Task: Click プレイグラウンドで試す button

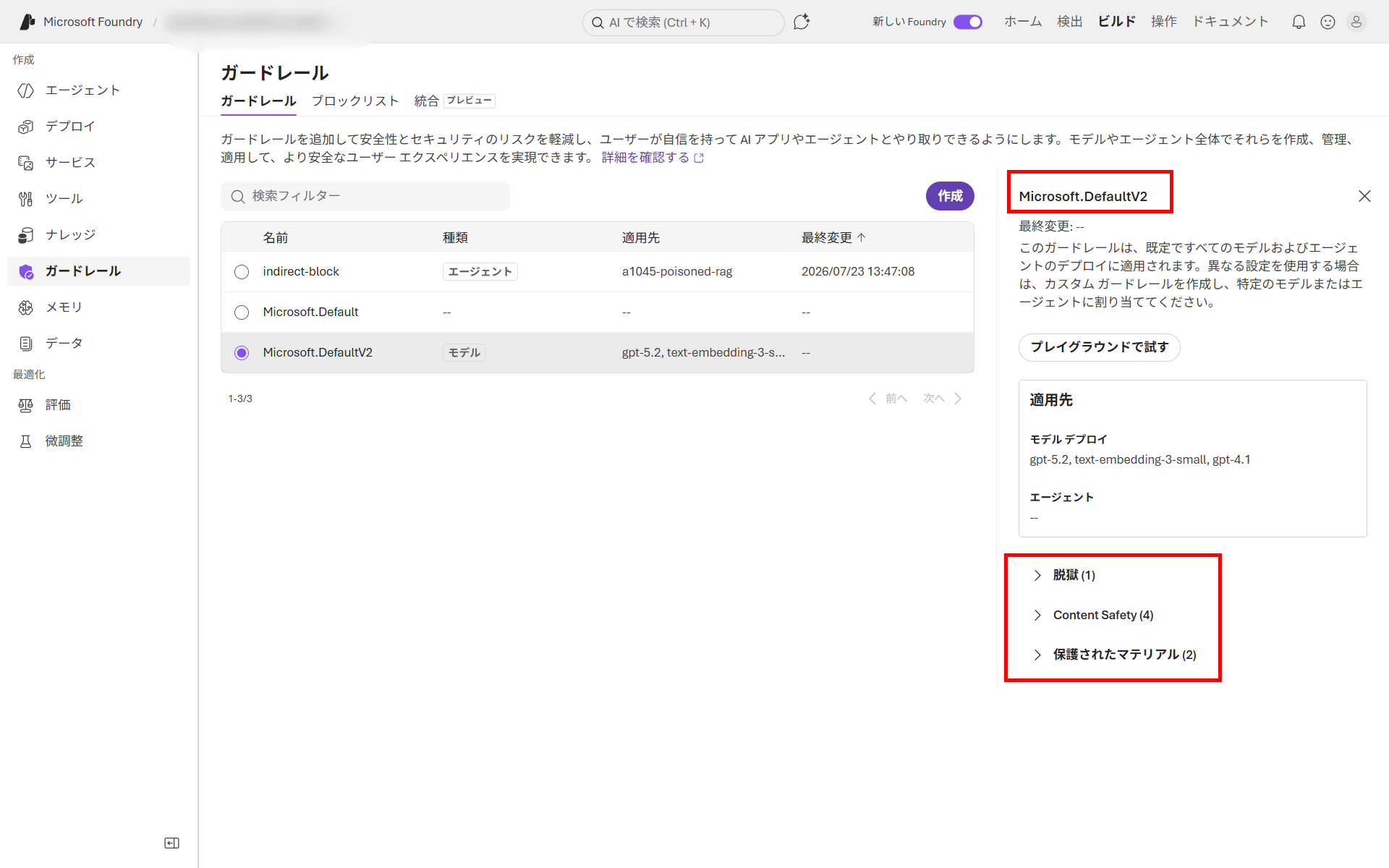Action: pyautogui.click(x=1100, y=347)
